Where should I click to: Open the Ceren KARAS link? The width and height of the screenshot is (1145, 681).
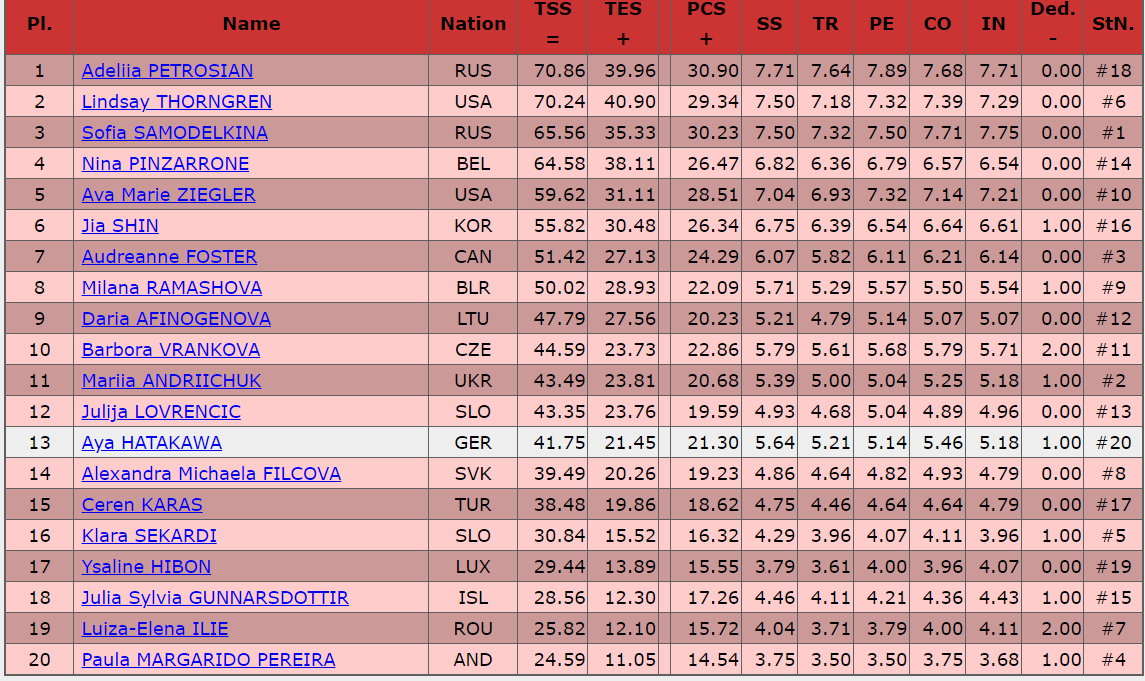(142, 505)
